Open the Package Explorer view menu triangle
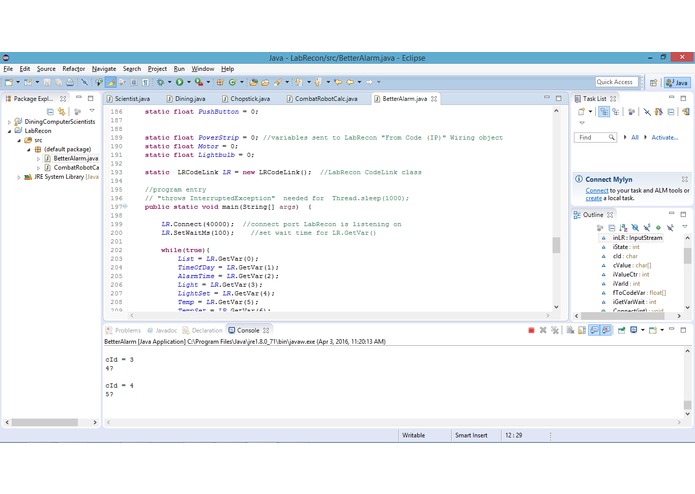Screen dimensions: 695x494 [x=92, y=110]
